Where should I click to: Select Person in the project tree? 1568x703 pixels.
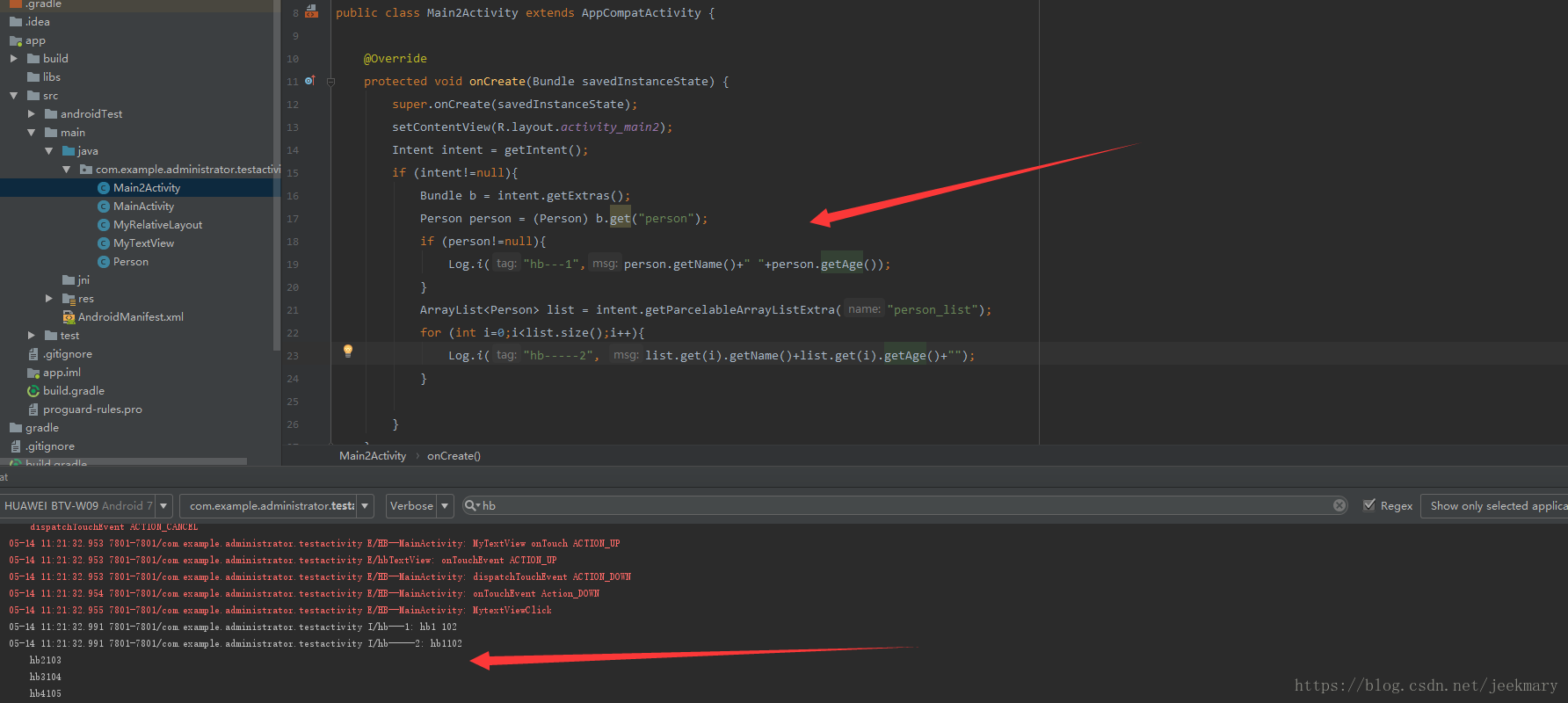pyautogui.click(x=131, y=262)
